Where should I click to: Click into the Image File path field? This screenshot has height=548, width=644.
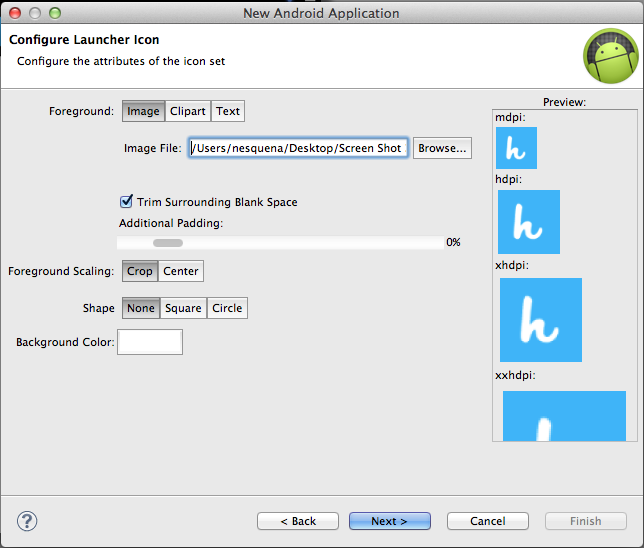(x=298, y=148)
